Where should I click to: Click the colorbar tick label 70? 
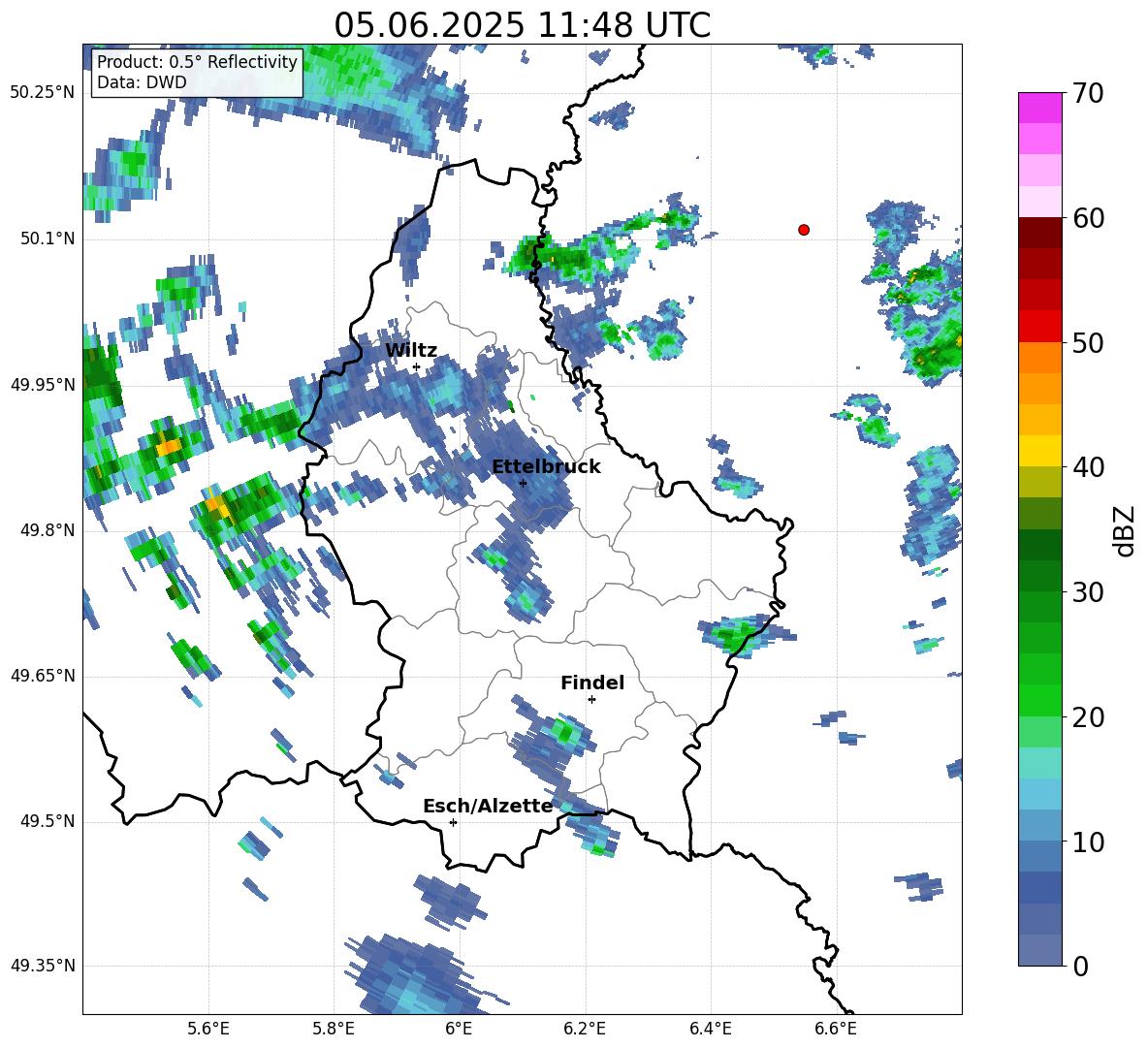coord(1088,93)
